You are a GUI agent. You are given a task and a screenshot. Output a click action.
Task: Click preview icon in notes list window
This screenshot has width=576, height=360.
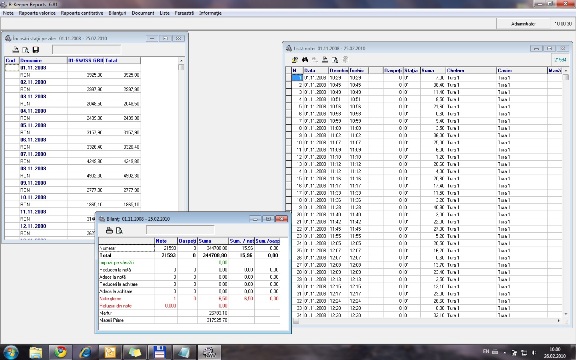[335, 60]
